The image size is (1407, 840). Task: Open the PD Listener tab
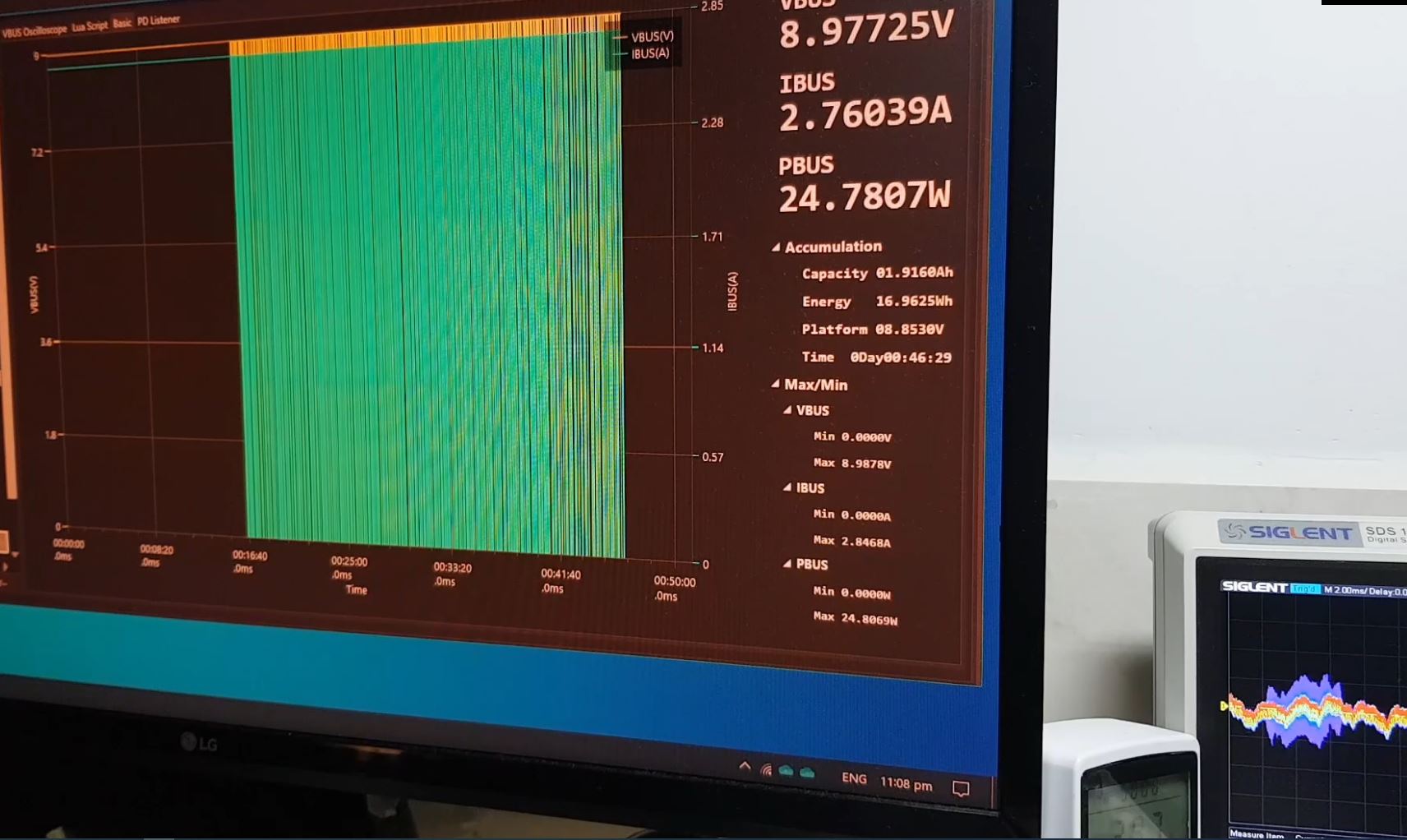159,20
